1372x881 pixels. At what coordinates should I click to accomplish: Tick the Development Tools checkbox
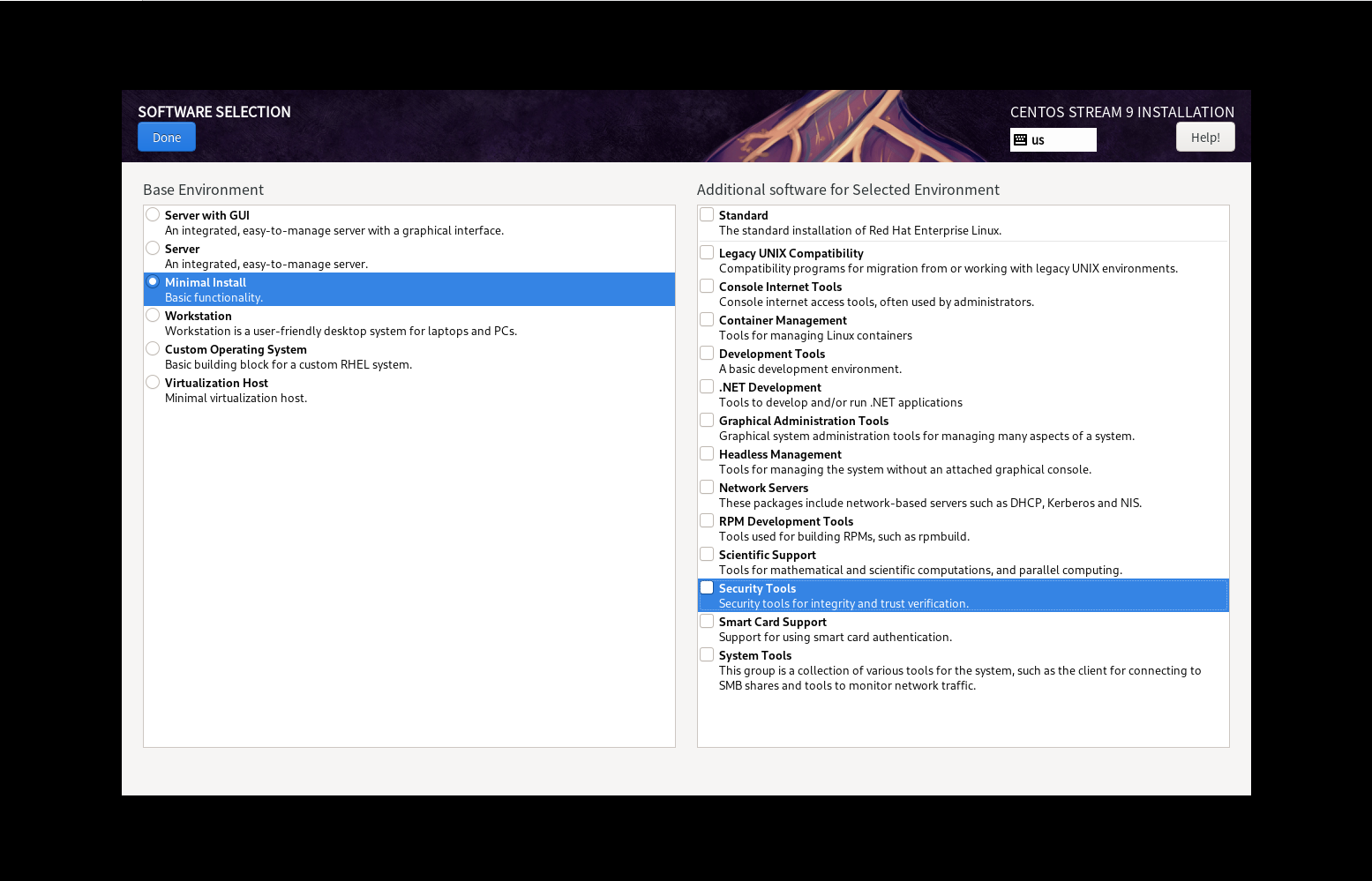click(x=707, y=353)
